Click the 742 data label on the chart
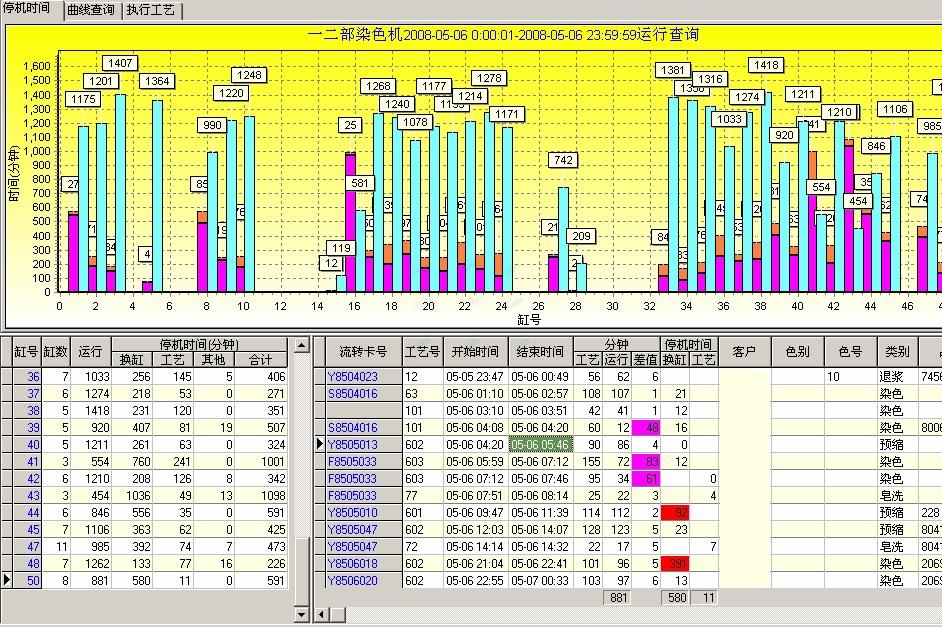This screenshot has width=942, height=627. 564,160
